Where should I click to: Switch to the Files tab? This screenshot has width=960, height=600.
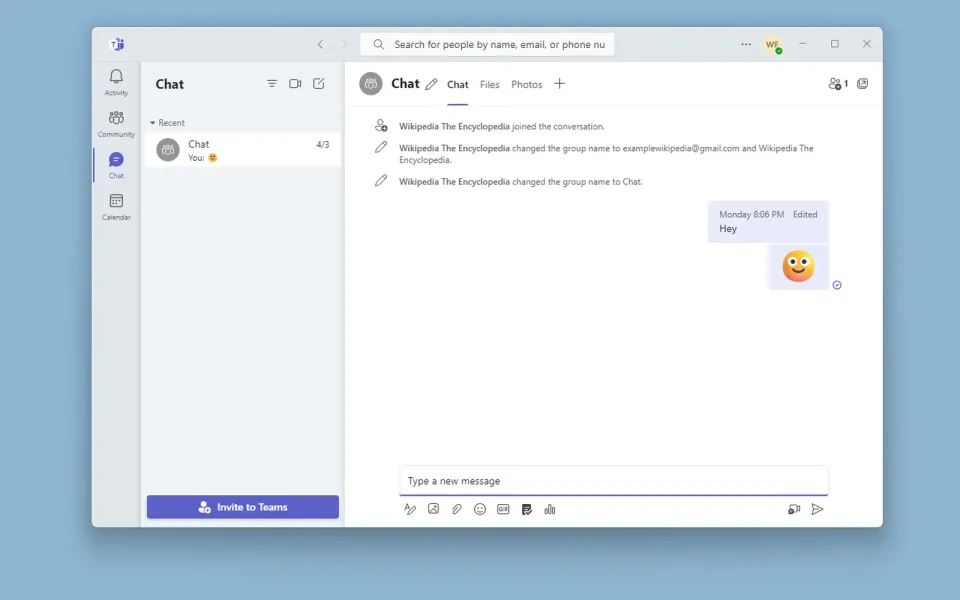[489, 84]
